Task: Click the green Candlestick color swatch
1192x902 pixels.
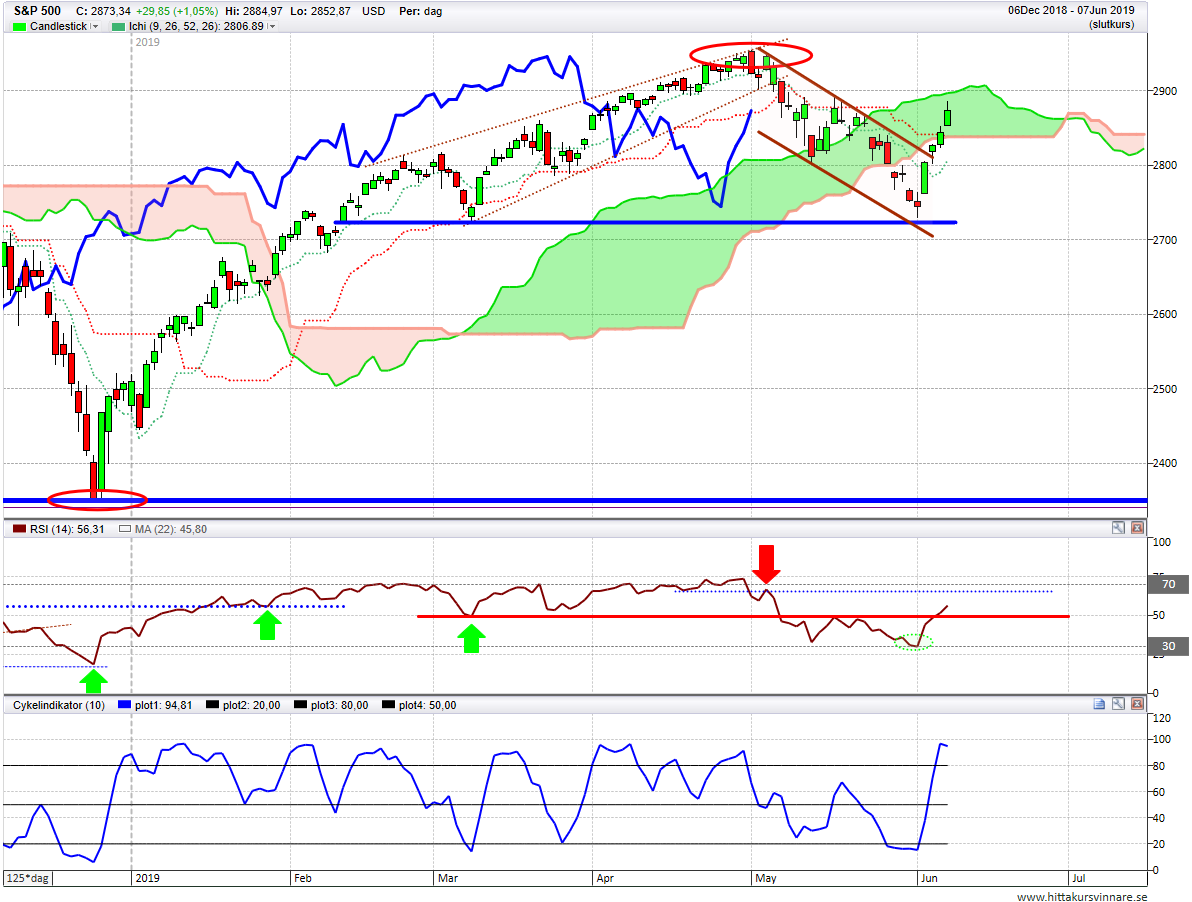Action: tap(20, 27)
